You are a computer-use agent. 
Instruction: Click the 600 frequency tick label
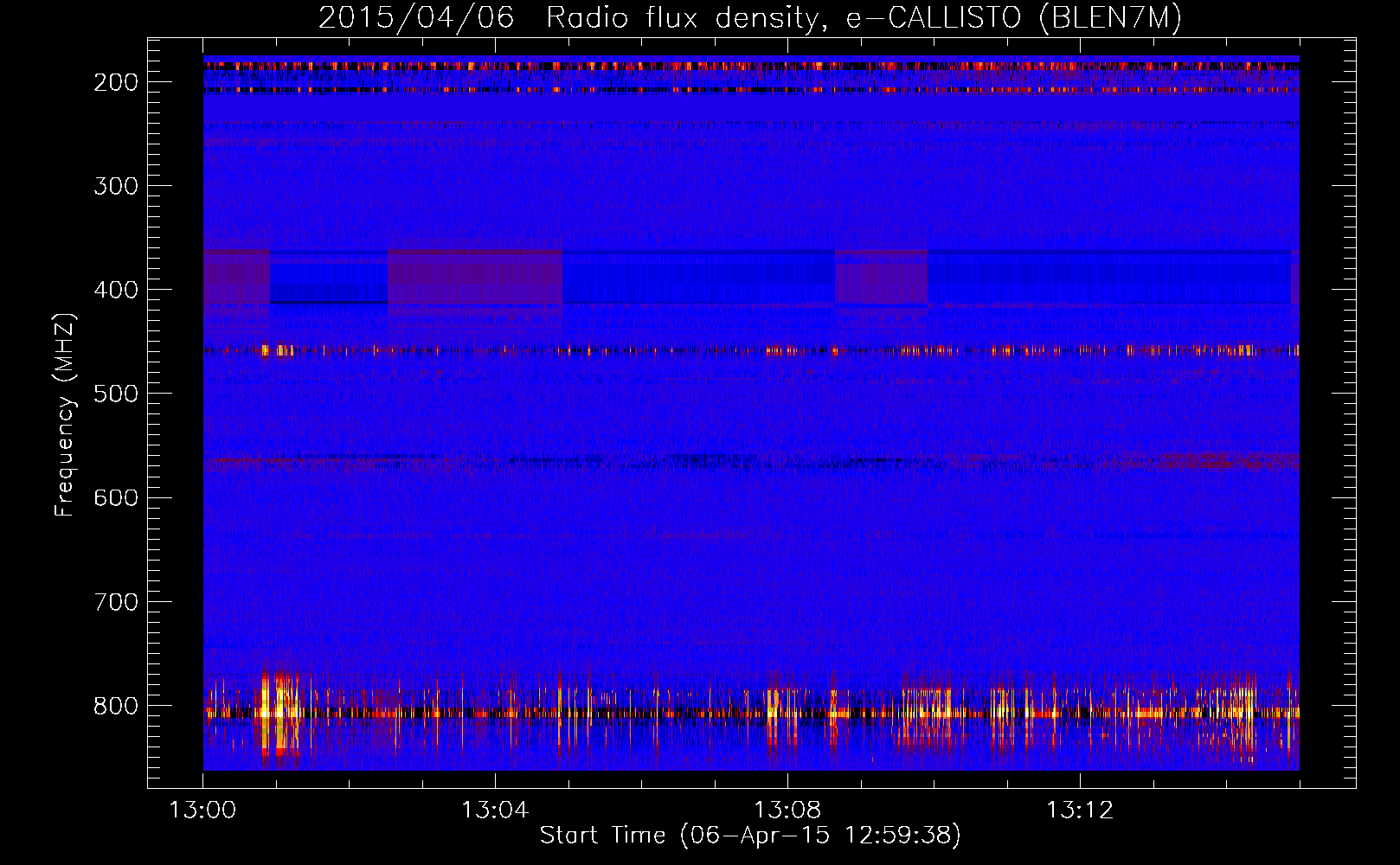116,497
